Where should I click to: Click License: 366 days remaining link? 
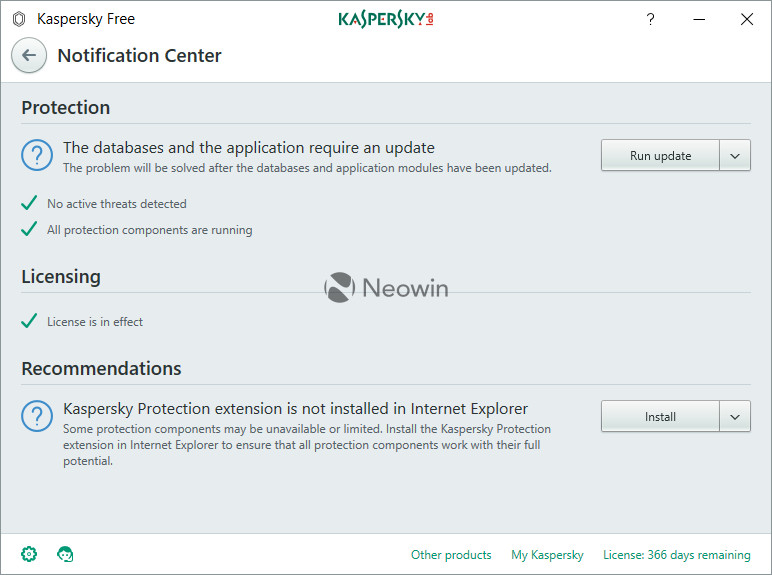676,555
